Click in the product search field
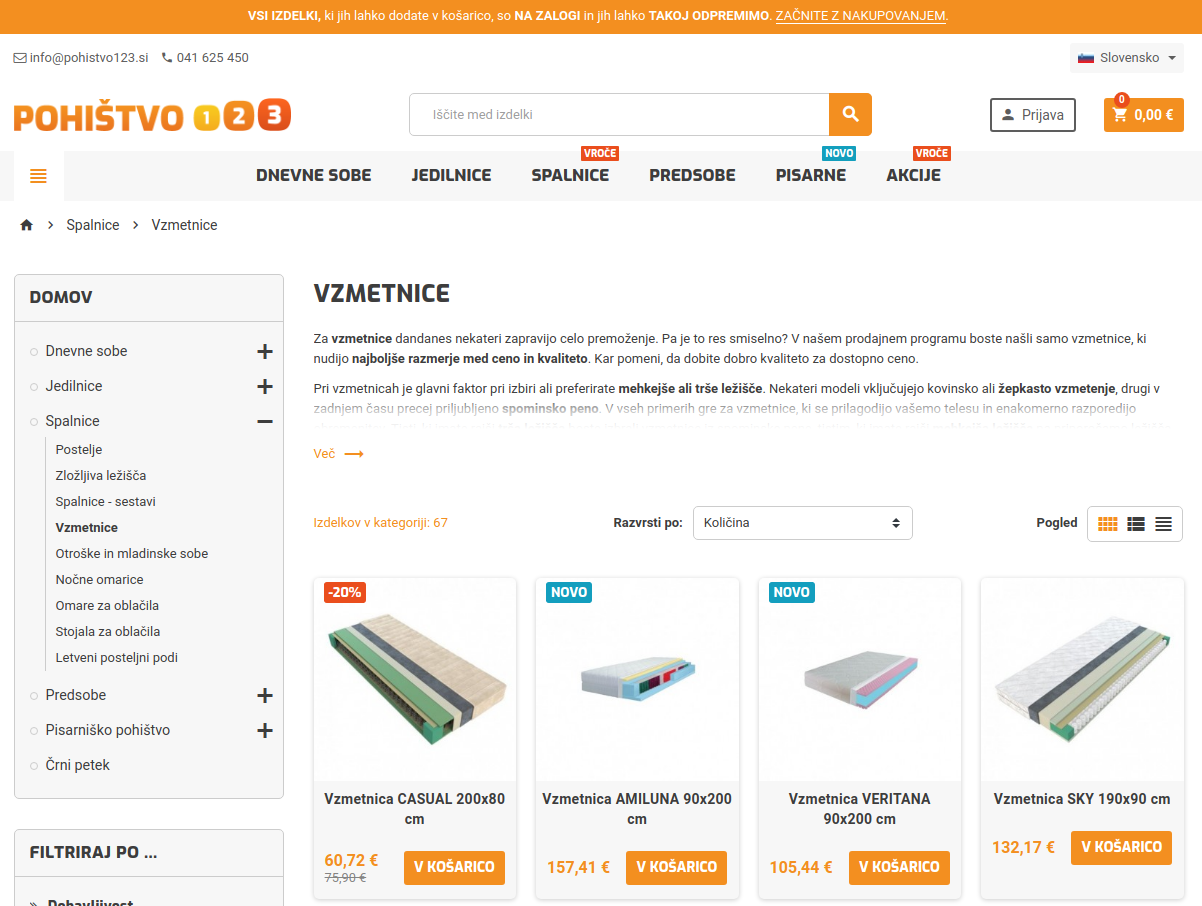This screenshot has width=1202, height=906. 619,114
